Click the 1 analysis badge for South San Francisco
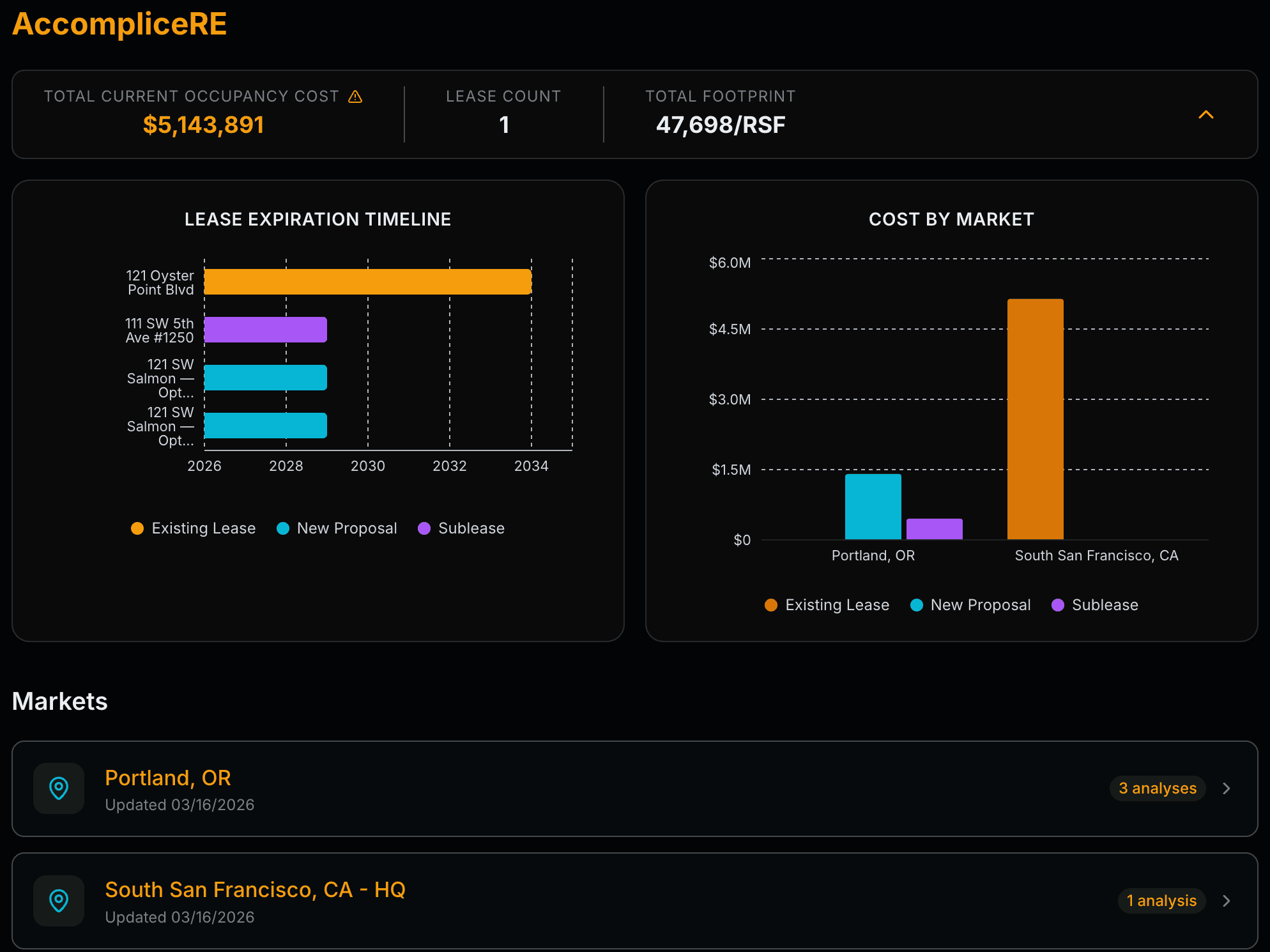The height and width of the screenshot is (952, 1270). point(1161,900)
